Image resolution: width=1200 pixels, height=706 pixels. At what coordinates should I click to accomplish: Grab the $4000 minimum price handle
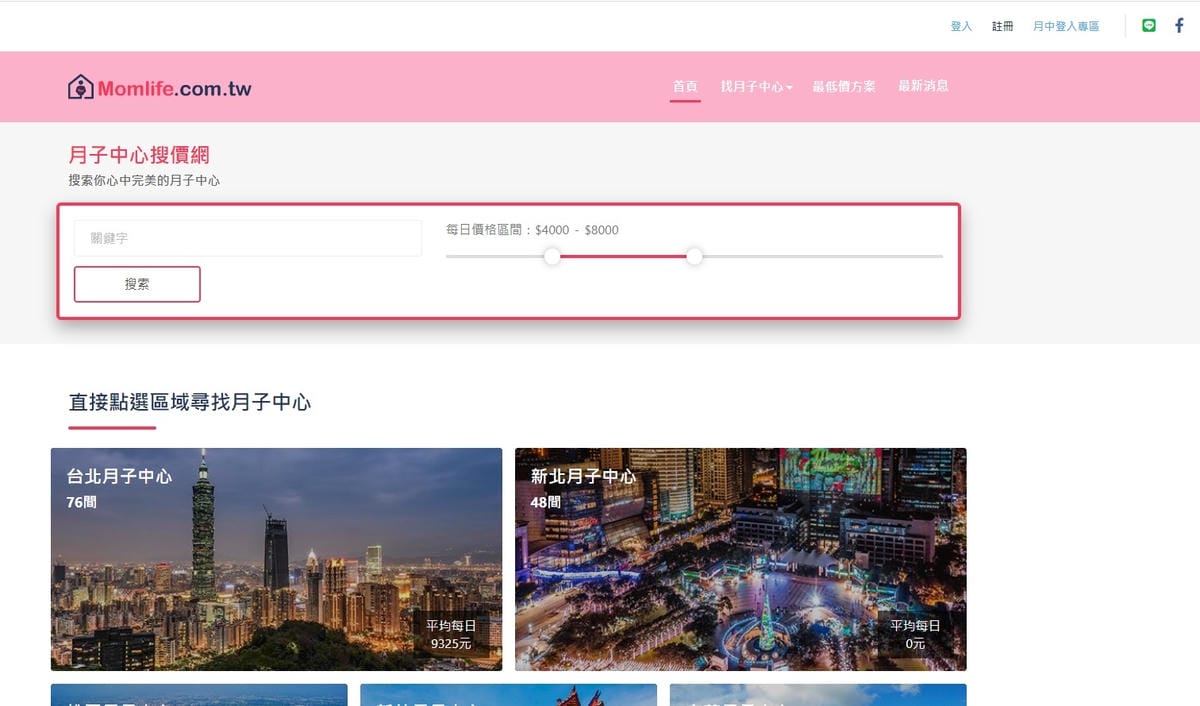552,257
